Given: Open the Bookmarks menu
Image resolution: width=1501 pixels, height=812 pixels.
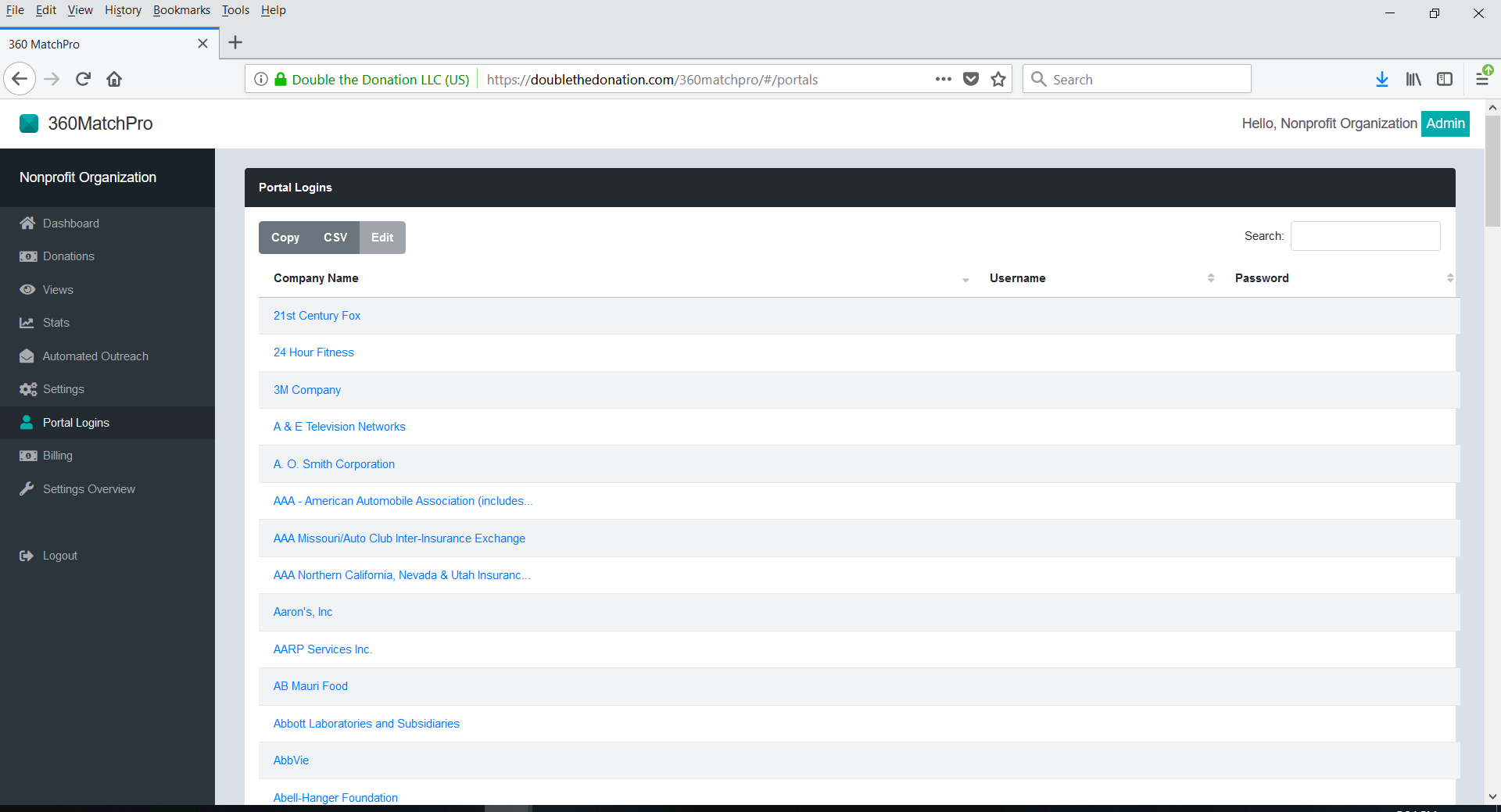Looking at the screenshot, I should click(181, 10).
